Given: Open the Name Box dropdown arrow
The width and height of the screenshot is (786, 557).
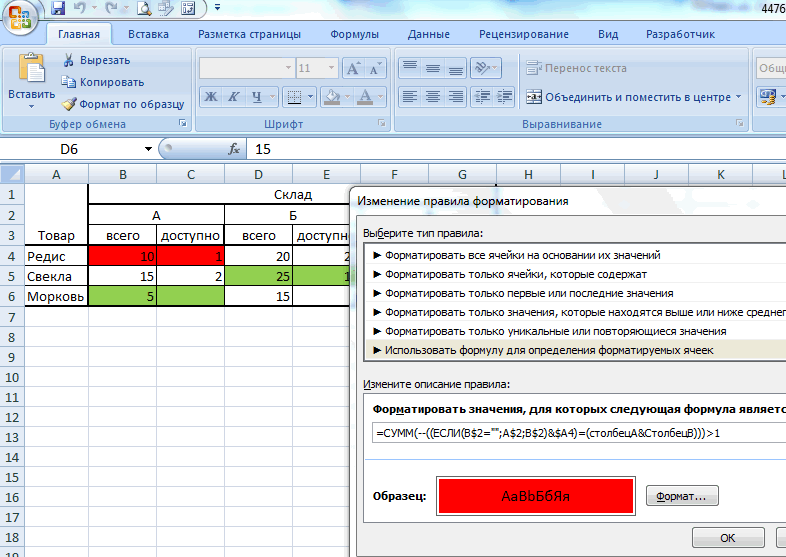Looking at the screenshot, I should [148, 149].
